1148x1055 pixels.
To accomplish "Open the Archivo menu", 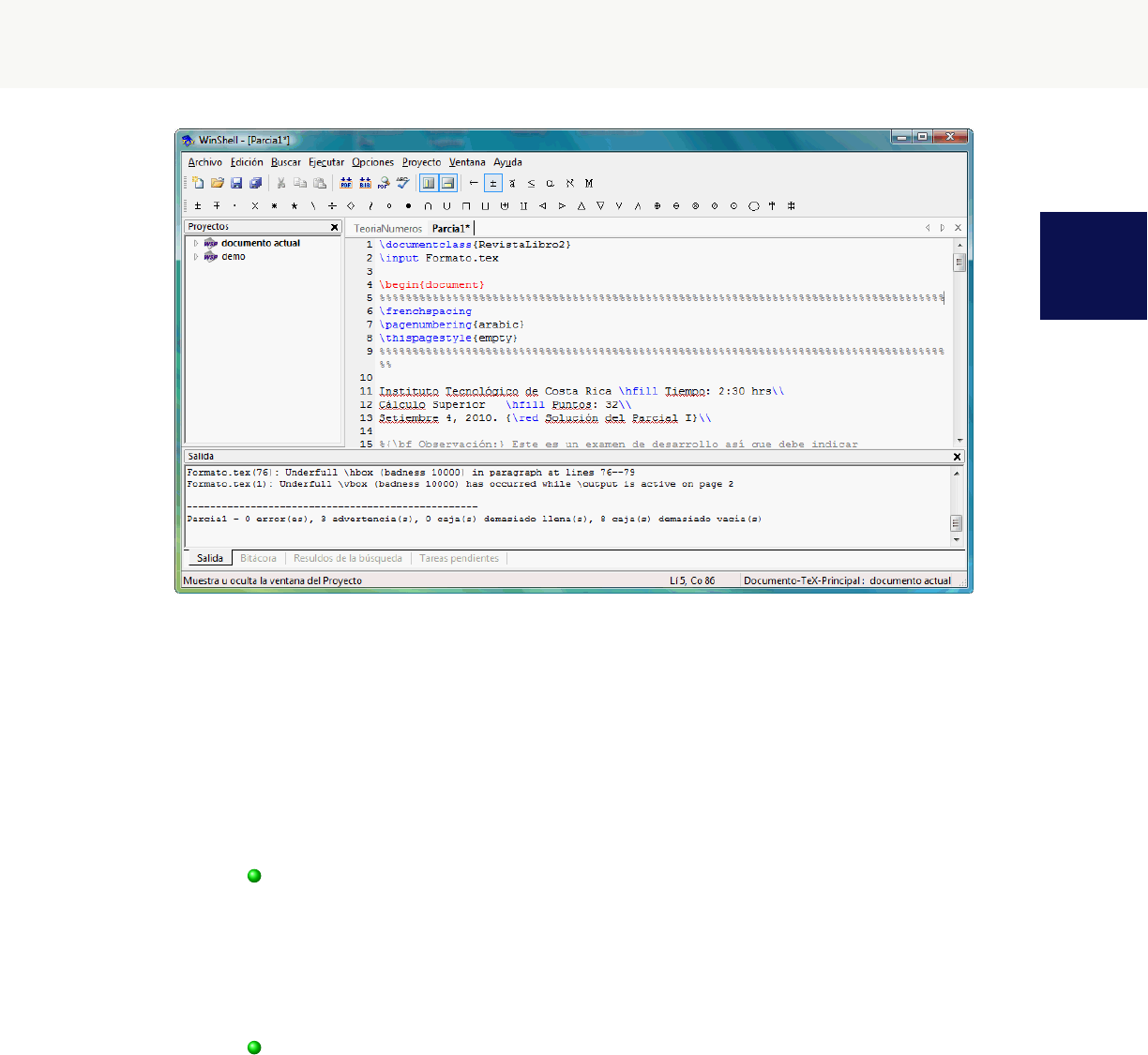I will (205, 162).
